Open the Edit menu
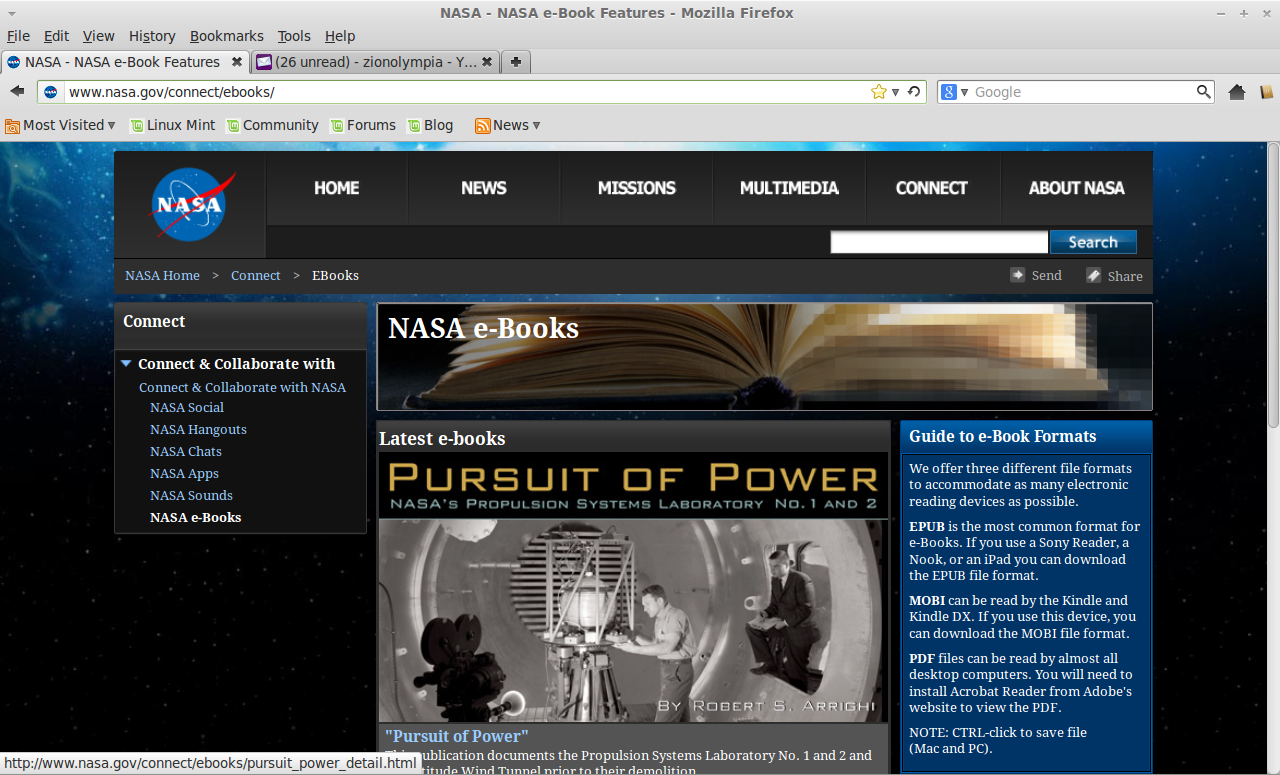The width and height of the screenshot is (1280, 775). click(x=57, y=36)
